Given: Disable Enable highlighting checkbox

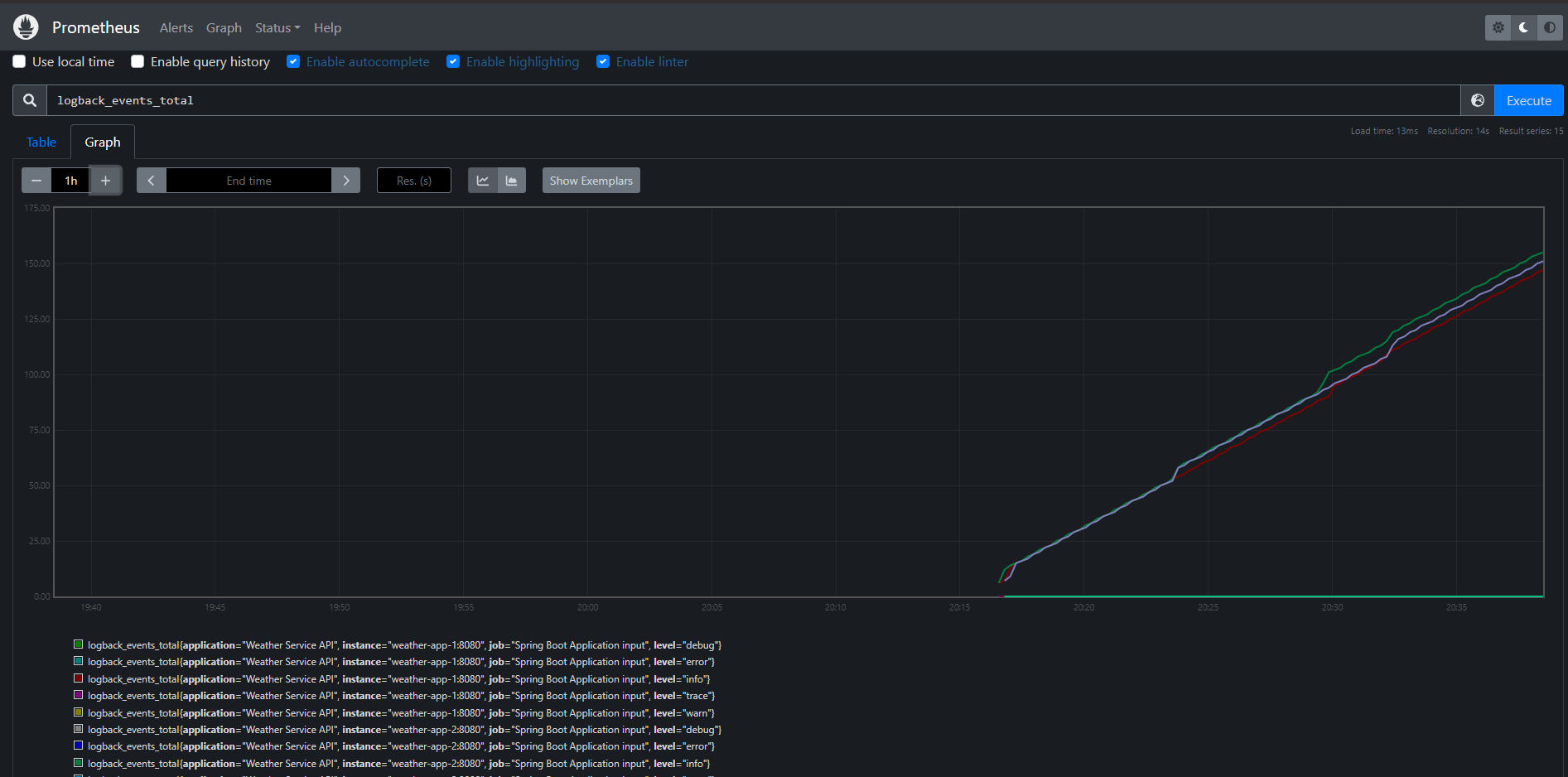Looking at the screenshot, I should pyautogui.click(x=453, y=61).
